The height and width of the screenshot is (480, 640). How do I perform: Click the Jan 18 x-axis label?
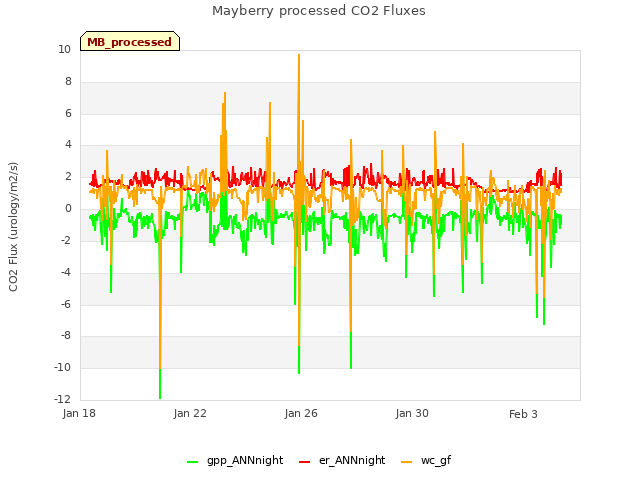pyautogui.click(x=79, y=413)
